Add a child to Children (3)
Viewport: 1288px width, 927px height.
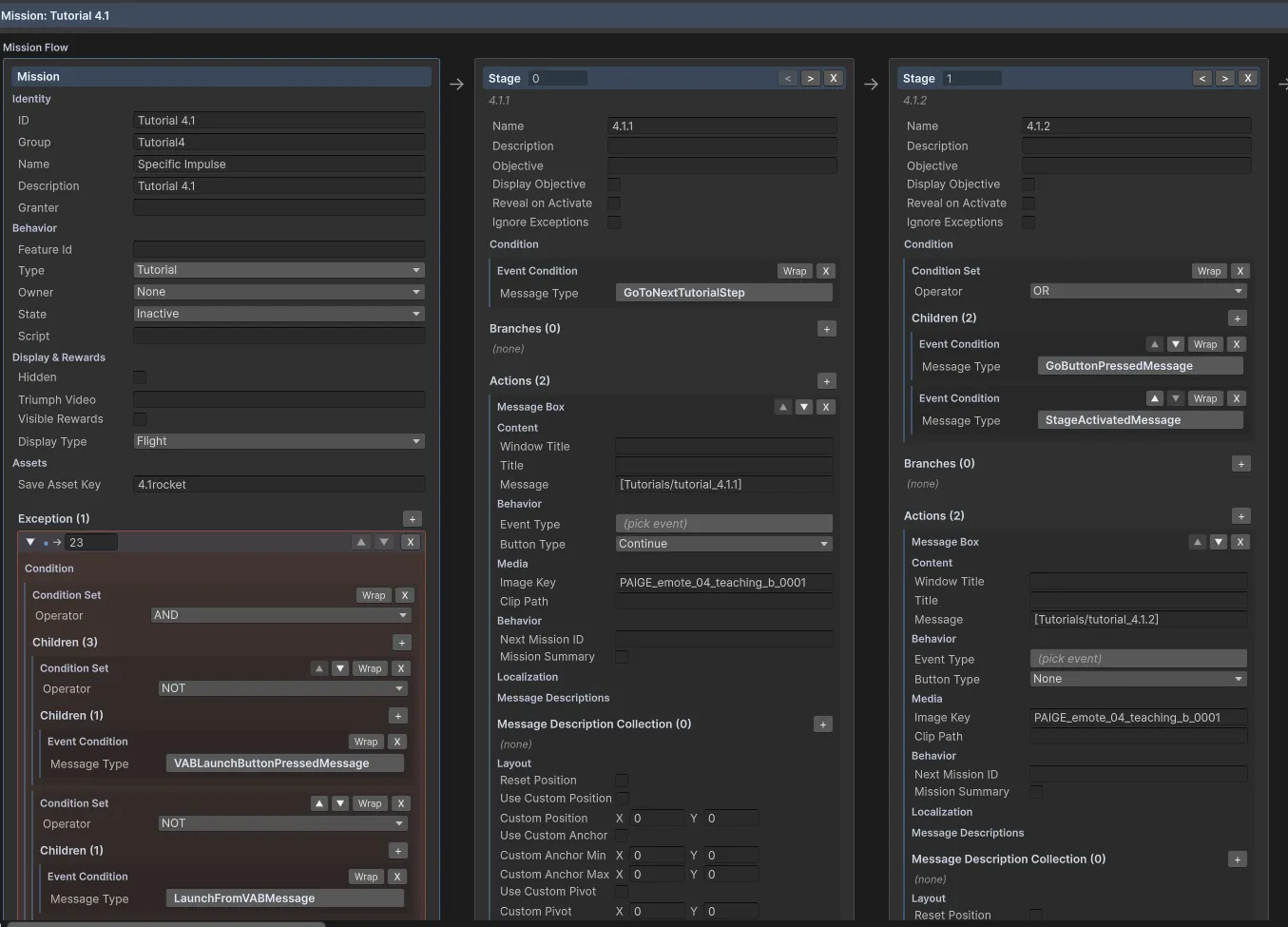[402, 643]
